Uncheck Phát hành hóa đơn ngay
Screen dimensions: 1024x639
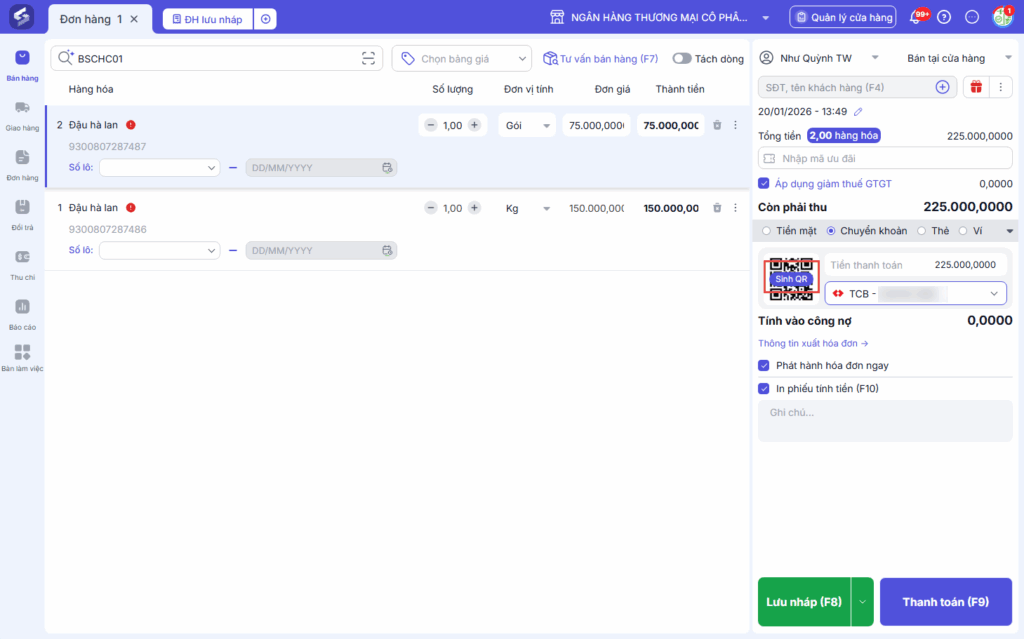763,365
